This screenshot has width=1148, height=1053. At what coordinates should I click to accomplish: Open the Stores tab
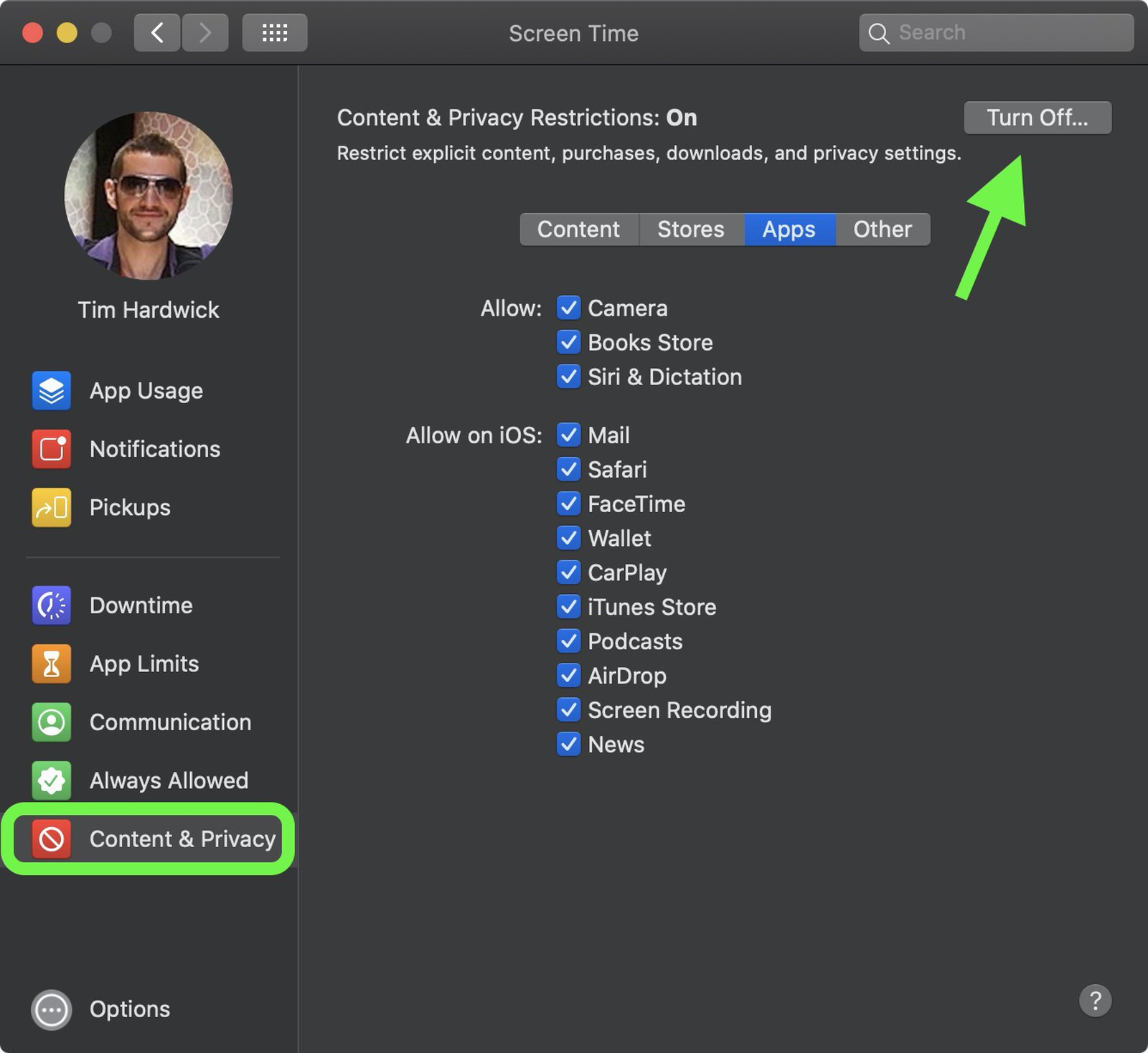pos(690,229)
